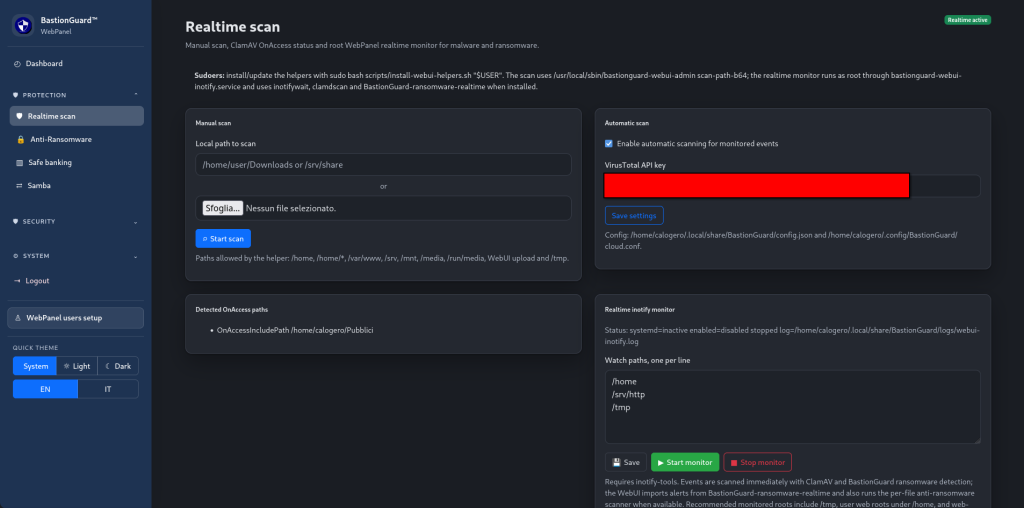This screenshot has width=1024, height=508.
Task: Click the Realtime active status badge
Action: pos(968,20)
